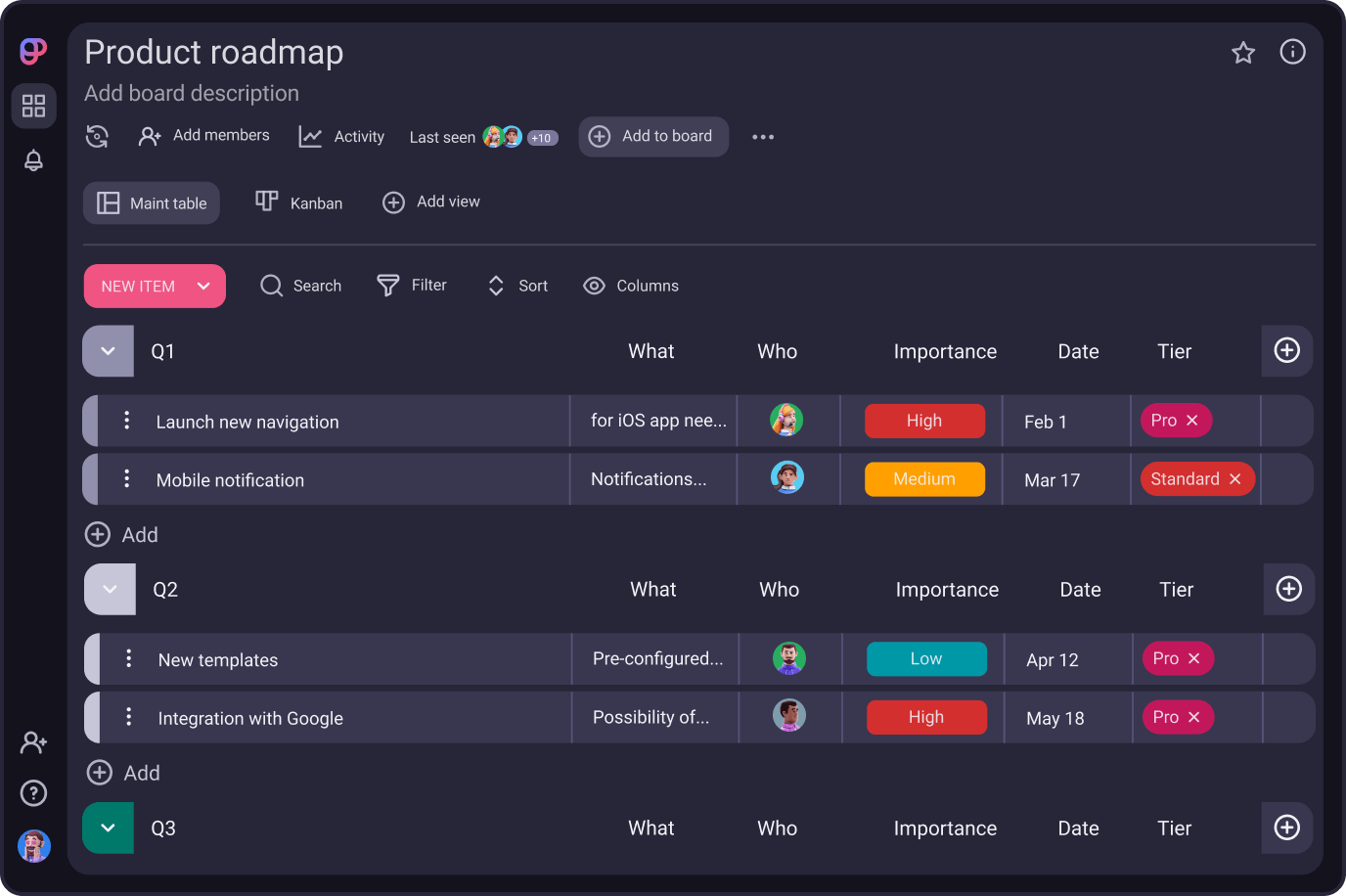Open the three-dot more options menu

[x=763, y=137]
